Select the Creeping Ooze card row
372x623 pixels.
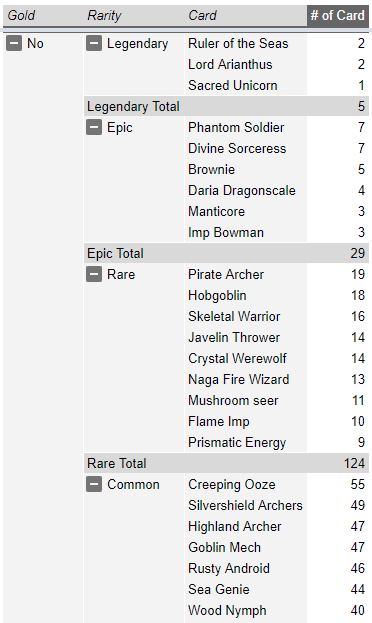point(277,484)
